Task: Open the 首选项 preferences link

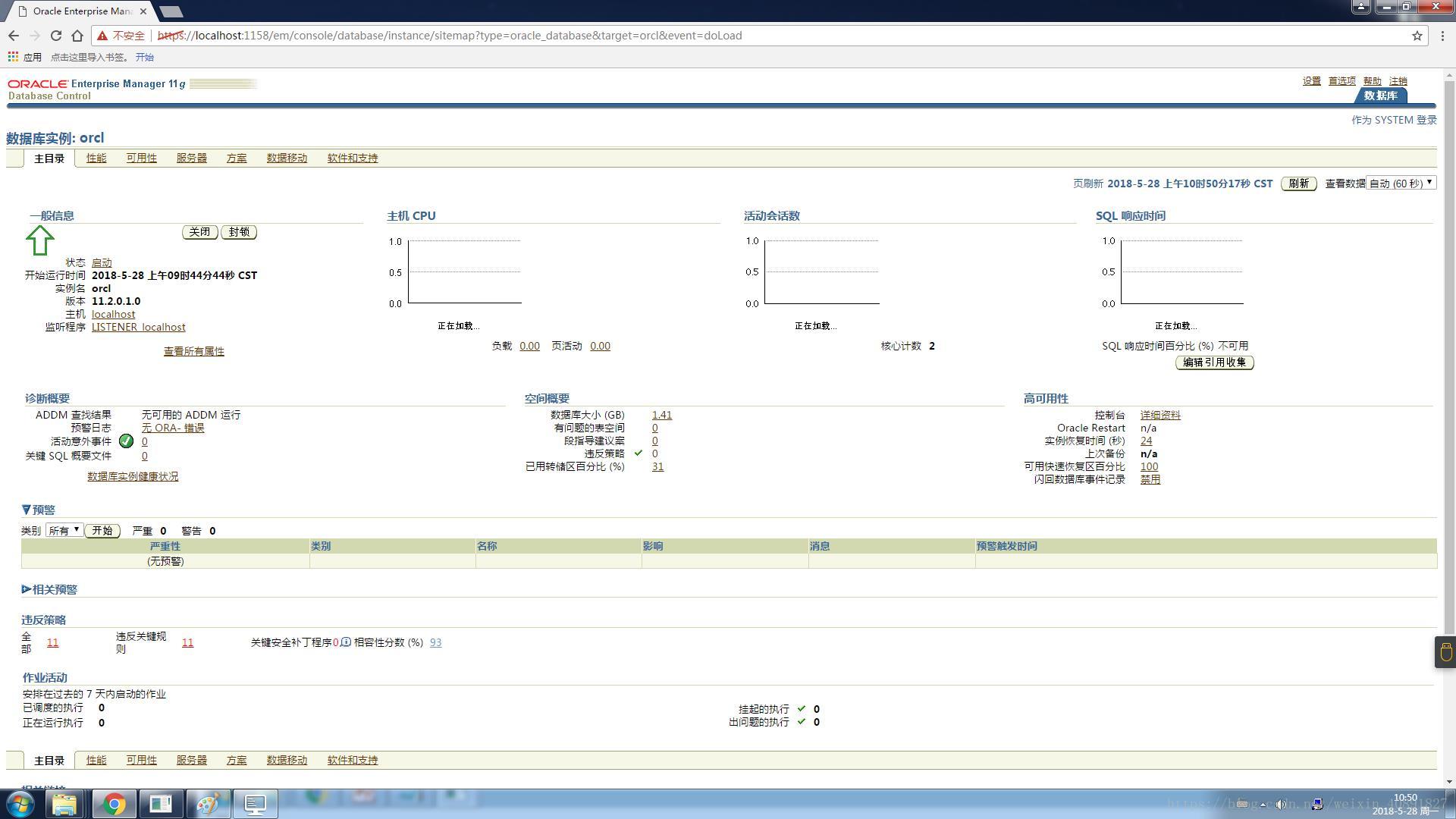Action: (1342, 81)
